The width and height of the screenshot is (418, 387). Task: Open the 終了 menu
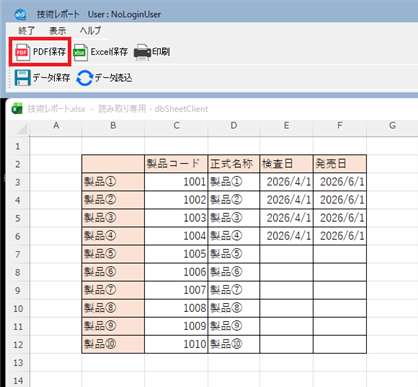click(x=26, y=31)
